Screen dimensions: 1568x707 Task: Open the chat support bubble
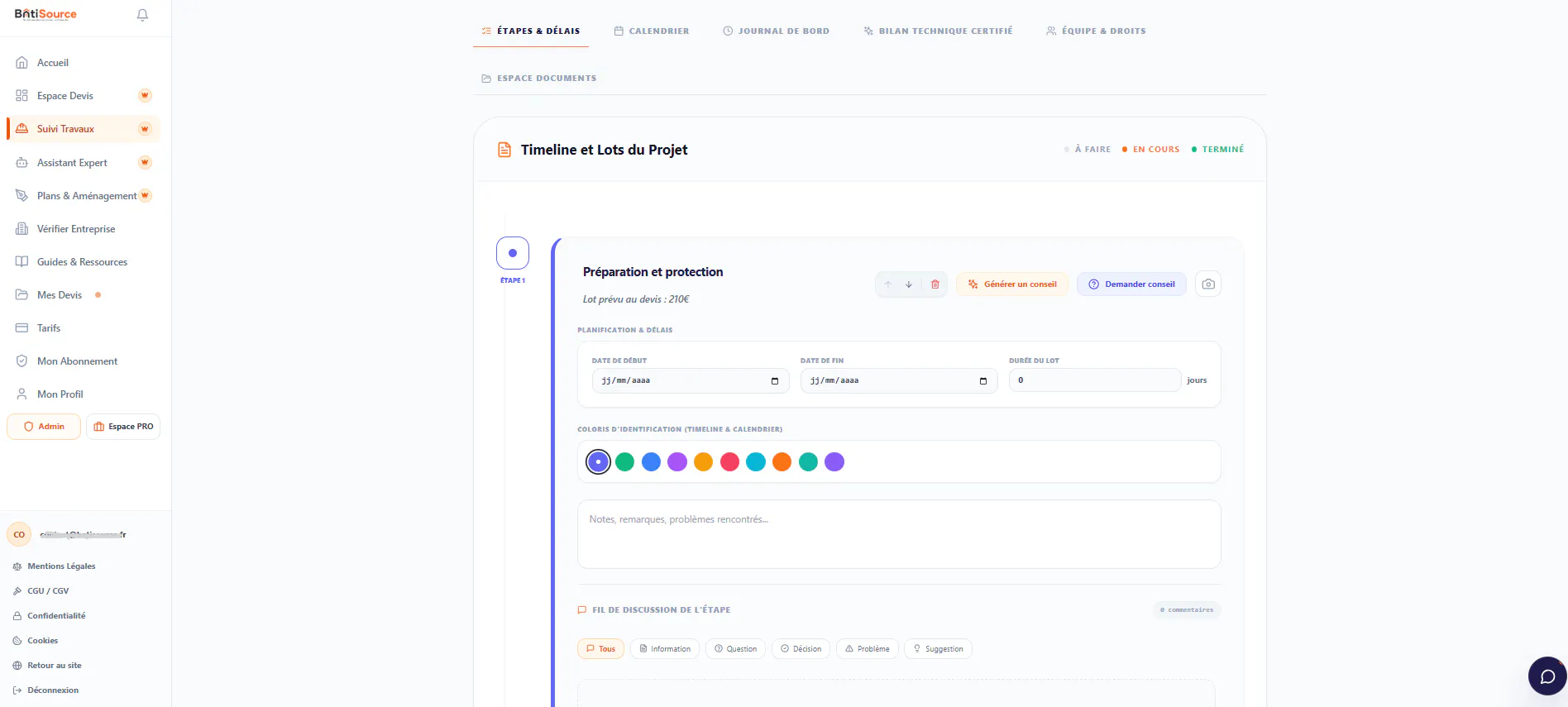tap(1547, 676)
